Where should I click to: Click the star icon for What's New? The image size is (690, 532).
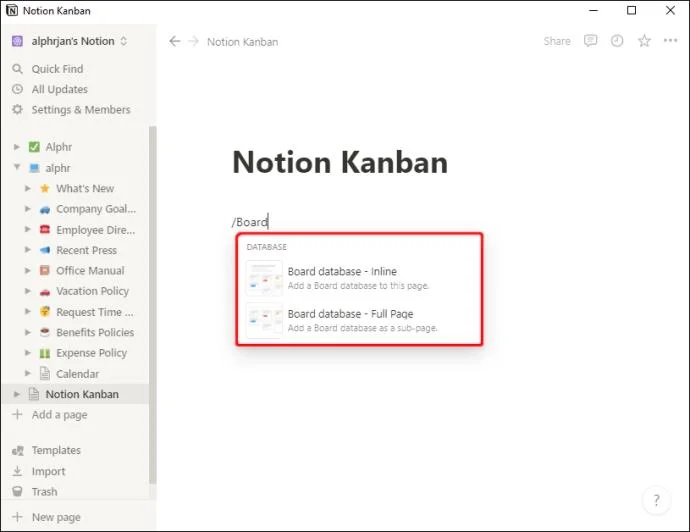click(x=45, y=188)
